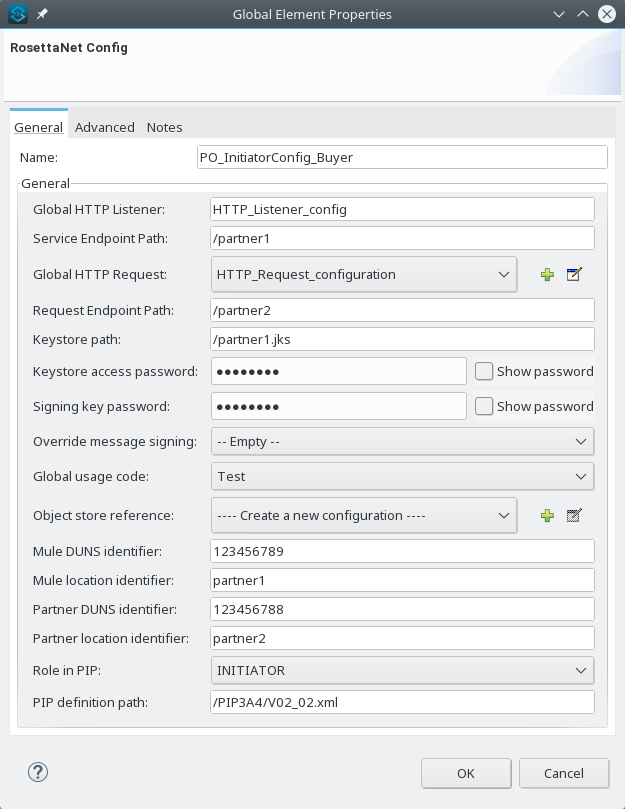Screen dimensions: 625x809
Task: Click the Name input field
Action: [402, 157]
